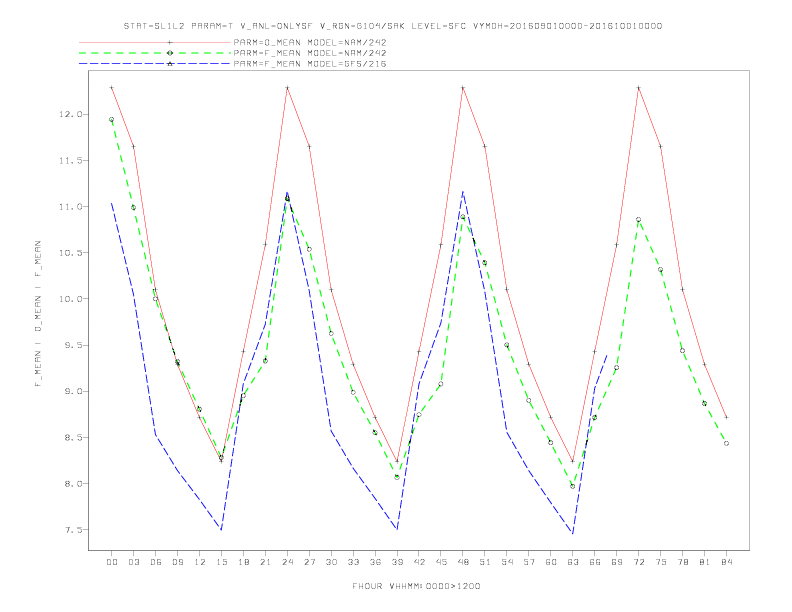Click x-axis tick label 69
792x612 pixels.
pos(617,562)
